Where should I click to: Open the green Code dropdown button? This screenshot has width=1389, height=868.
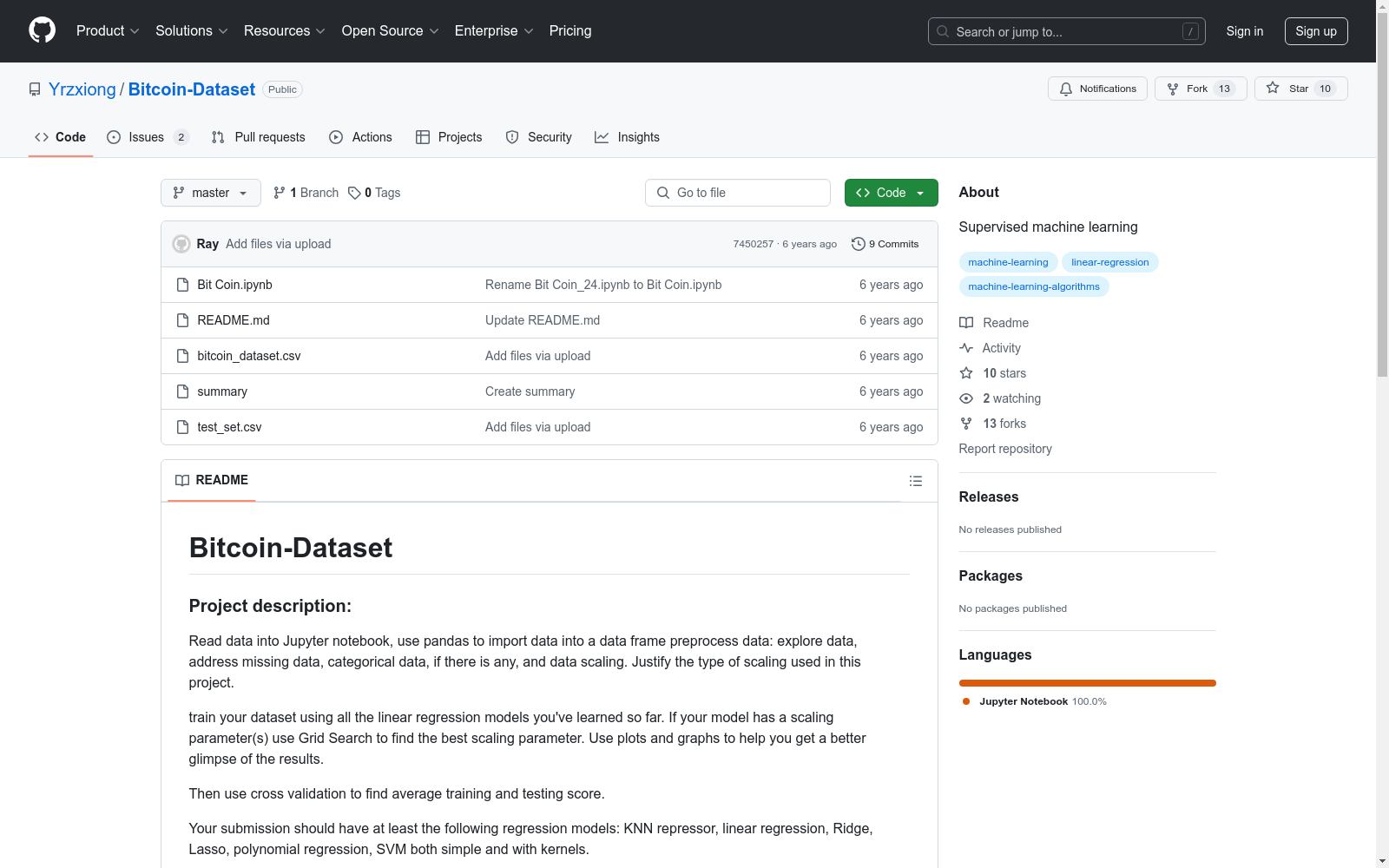891,193
